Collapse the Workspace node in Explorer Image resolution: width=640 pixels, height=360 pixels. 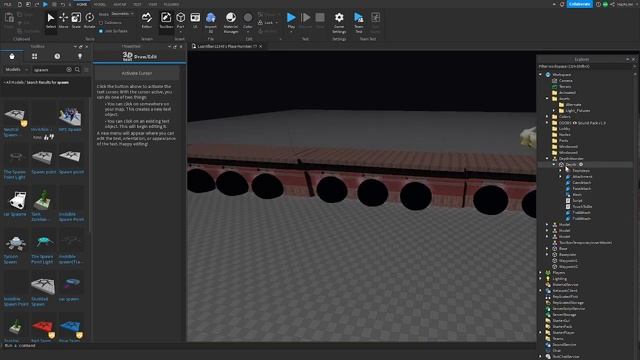tap(540, 75)
